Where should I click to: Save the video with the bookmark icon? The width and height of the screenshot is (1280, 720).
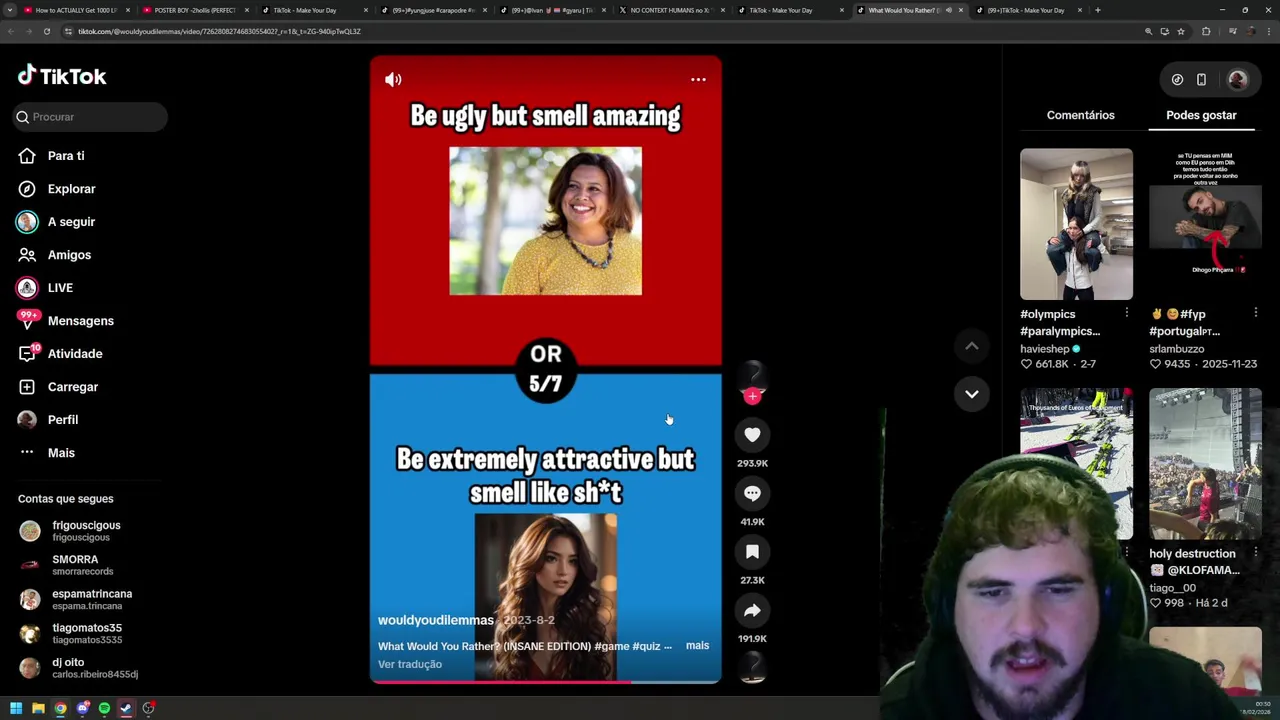pos(752,551)
